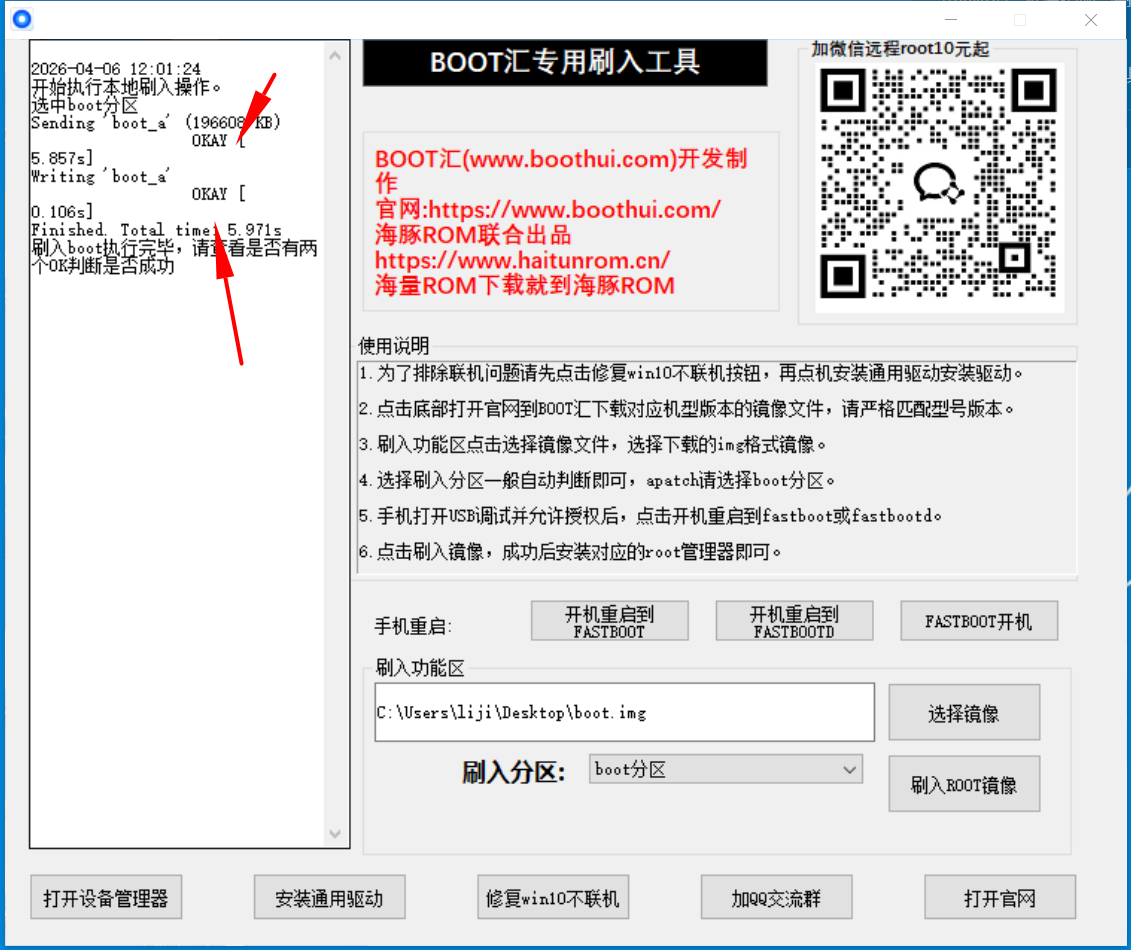The width and height of the screenshot is (1131, 950).
Task: Click the FASTBOOT开机 button
Action: click(x=978, y=621)
